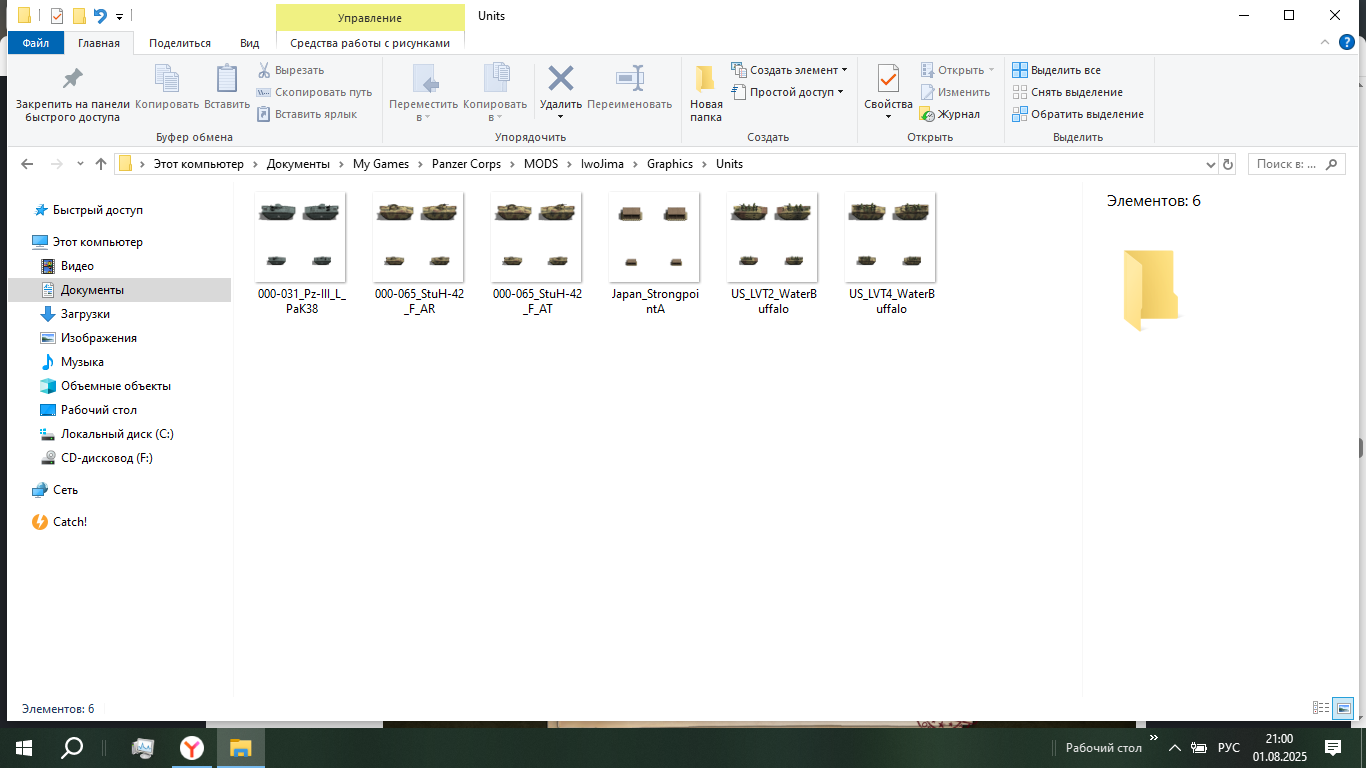Open Yandex Browser from taskbar
The width and height of the screenshot is (1366, 768).
click(x=192, y=747)
